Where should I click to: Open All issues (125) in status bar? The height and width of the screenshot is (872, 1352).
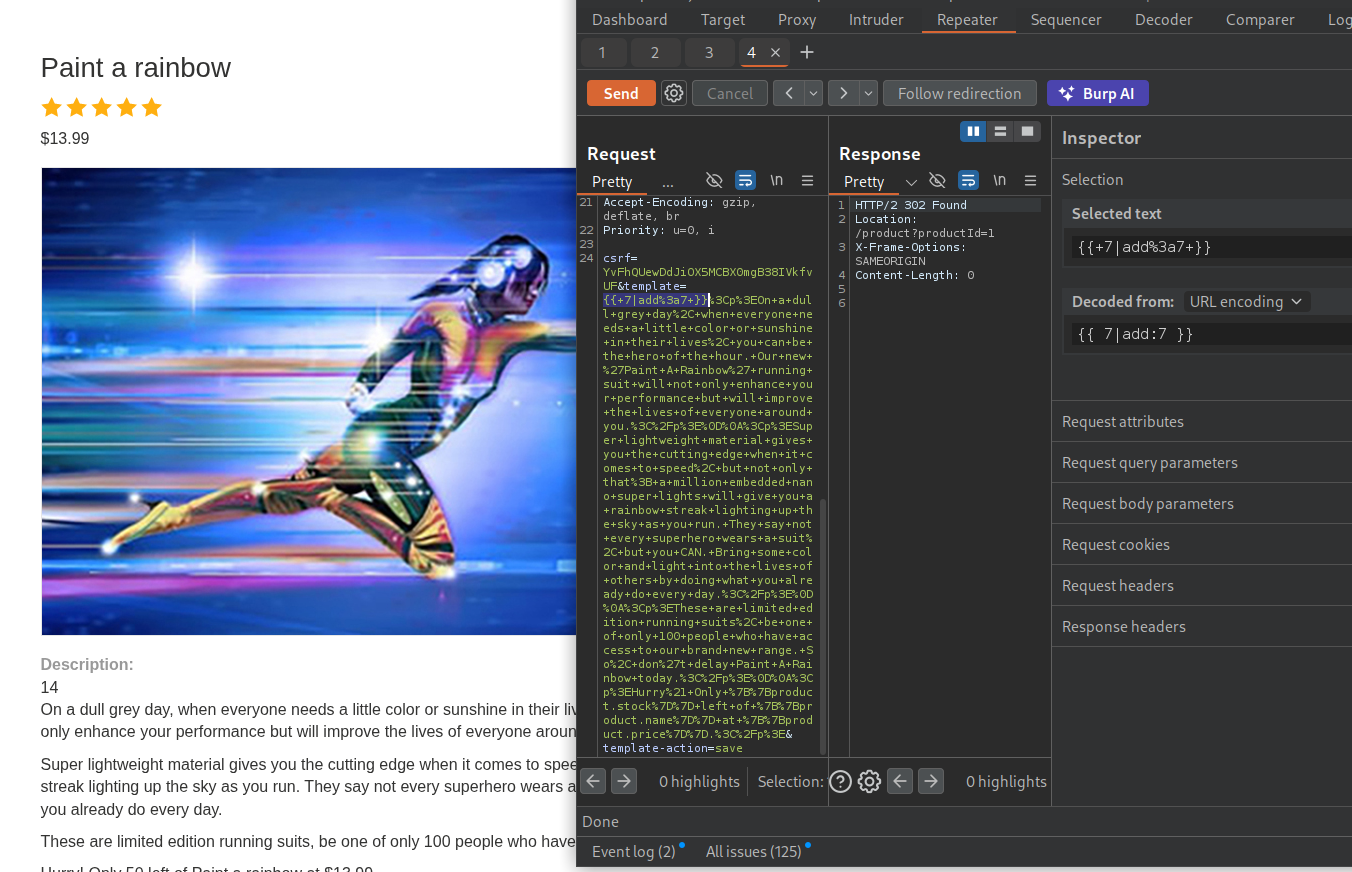click(x=753, y=851)
